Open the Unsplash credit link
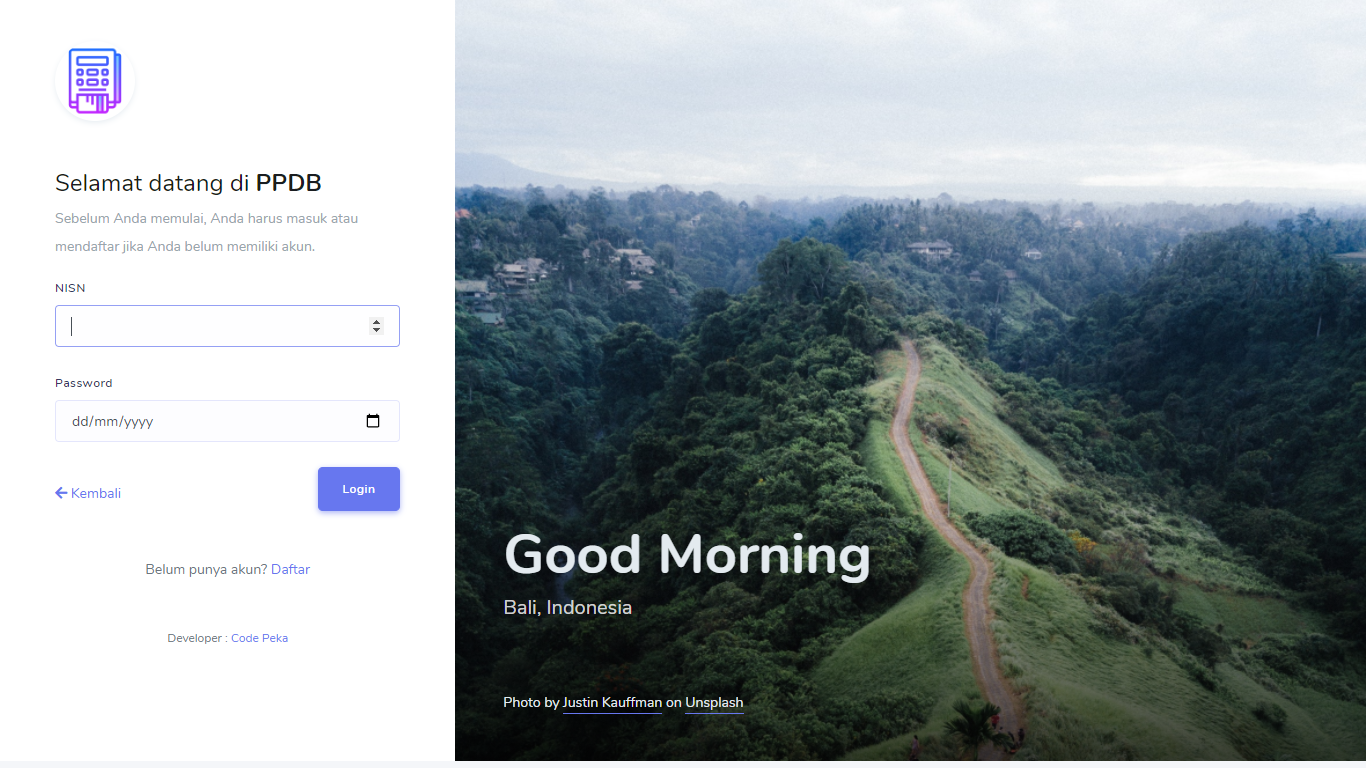Image resolution: width=1366 pixels, height=768 pixels. coord(714,703)
